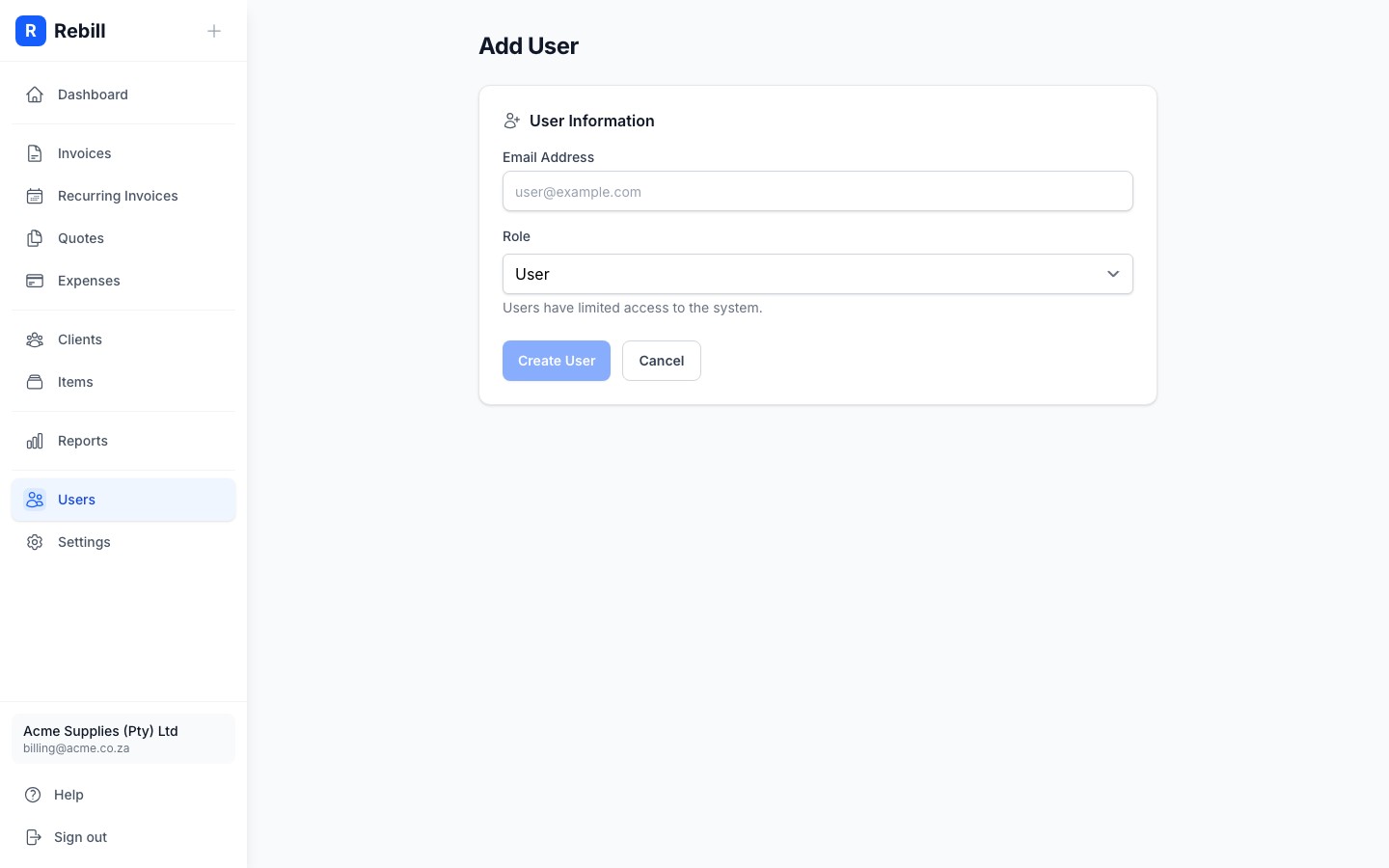
Task: Select the Invoices document icon
Action: tap(35, 153)
